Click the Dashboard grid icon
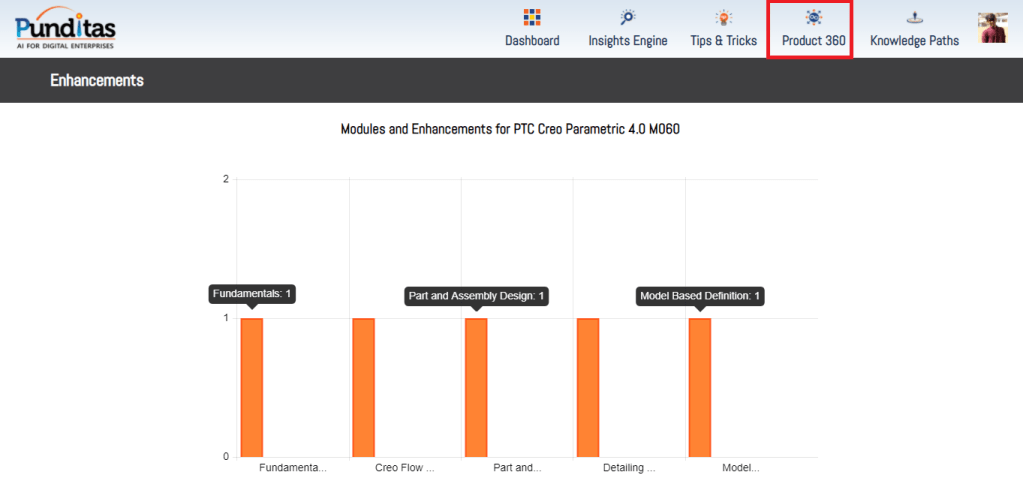The height and width of the screenshot is (499, 1023). click(x=532, y=17)
